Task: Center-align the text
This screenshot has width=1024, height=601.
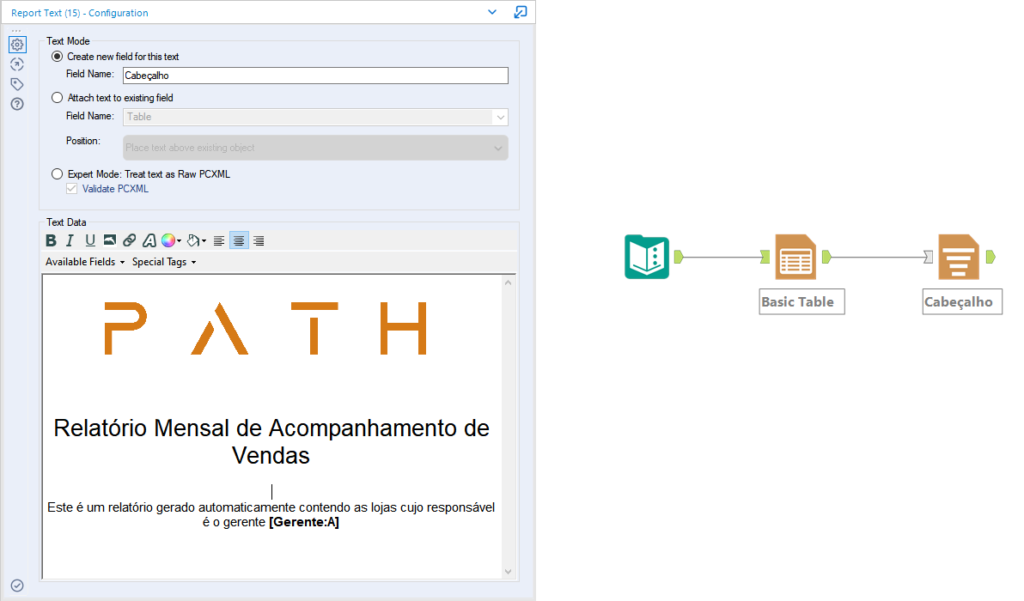Action: click(x=239, y=240)
